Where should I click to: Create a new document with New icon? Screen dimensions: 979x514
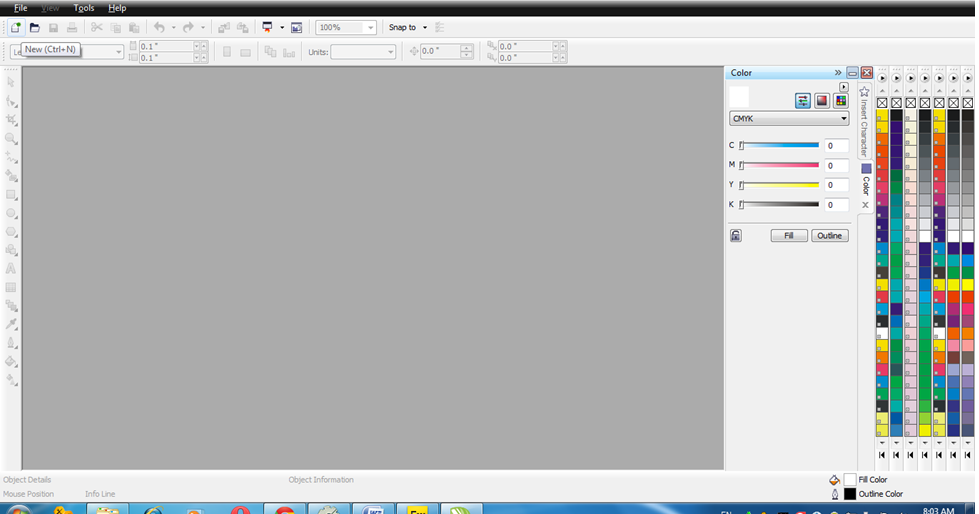tap(16, 27)
